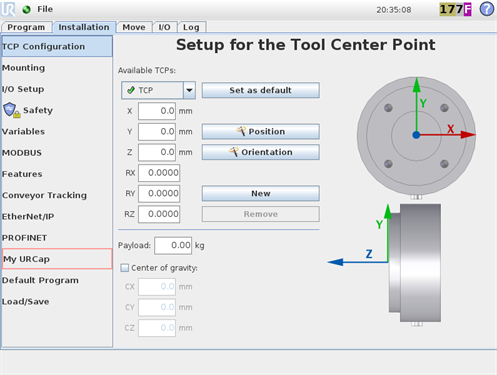
Task: Switch to the Program tab
Action: pyautogui.click(x=26, y=27)
